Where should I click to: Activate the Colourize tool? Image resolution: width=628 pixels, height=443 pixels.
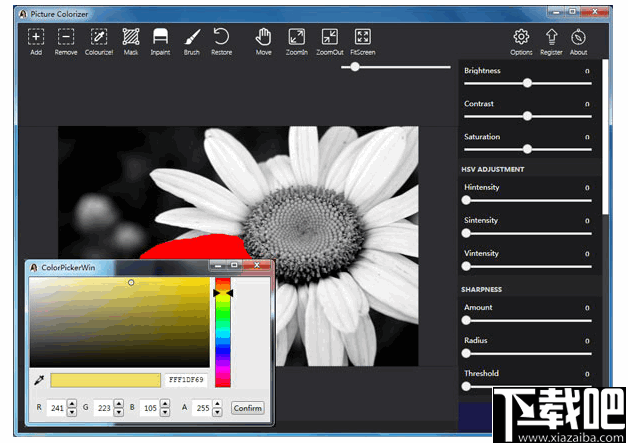(x=99, y=42)
